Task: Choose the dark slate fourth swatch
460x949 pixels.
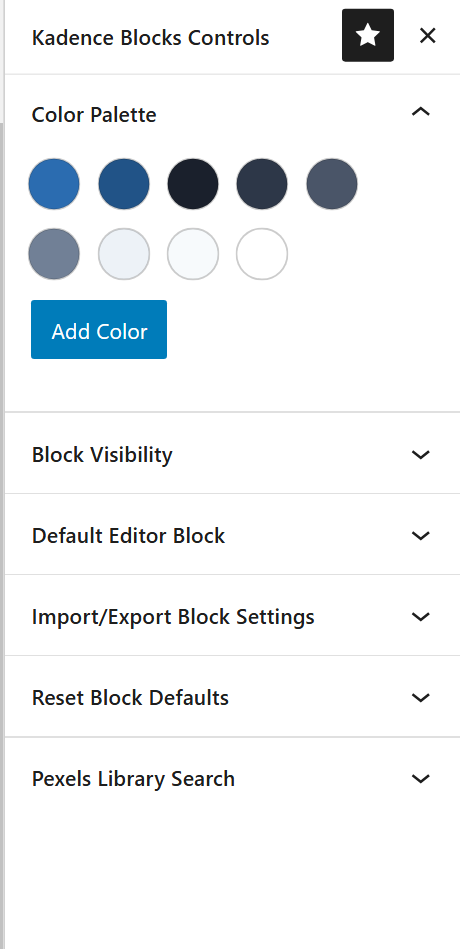Action: 262,184
